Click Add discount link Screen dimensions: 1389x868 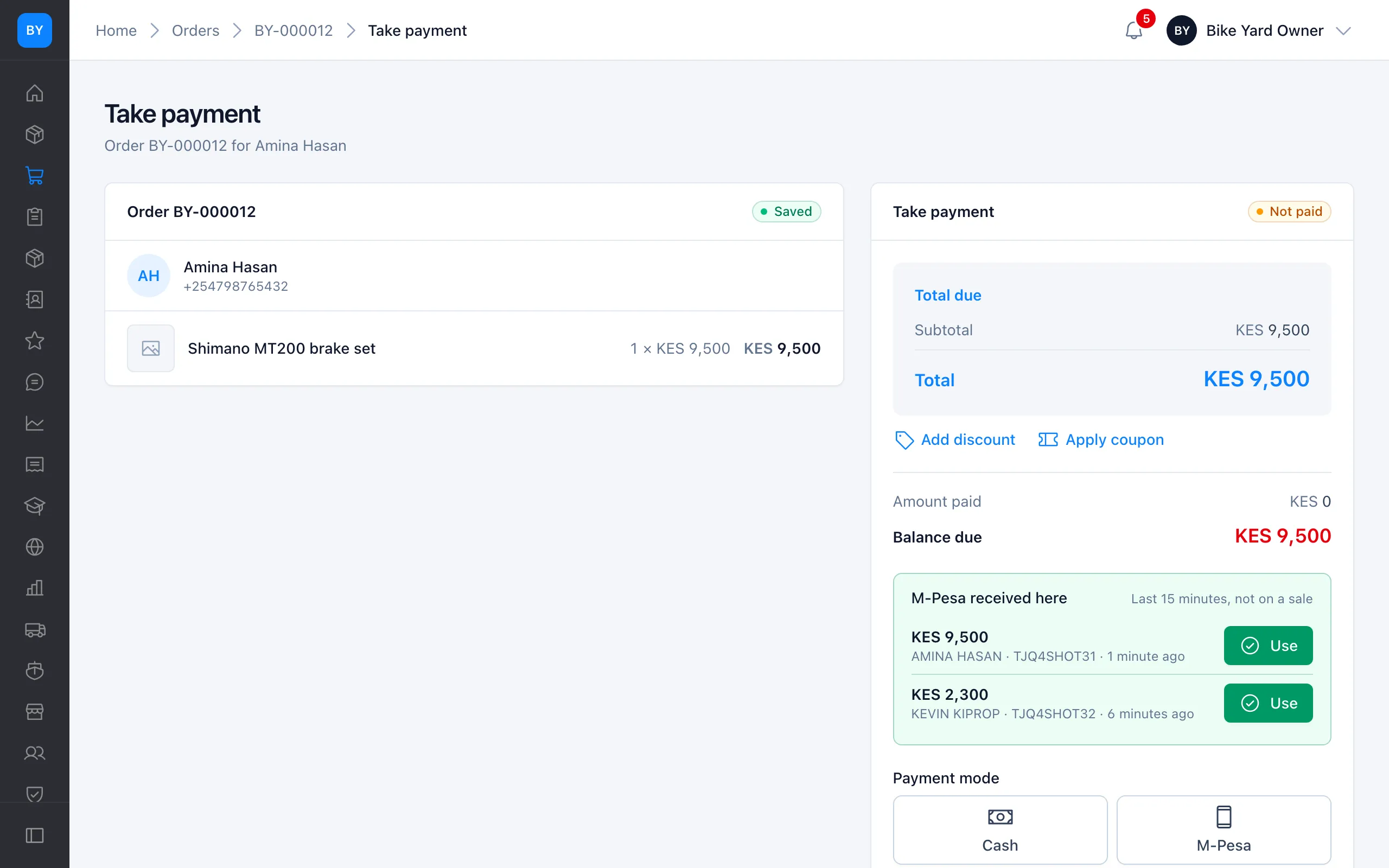[954, 440]
